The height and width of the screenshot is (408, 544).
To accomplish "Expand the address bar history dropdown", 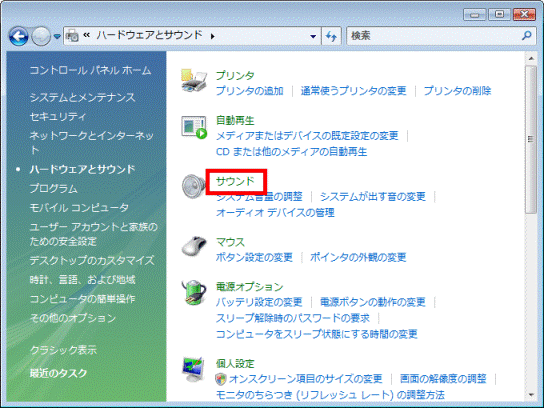I will point(313,36).
